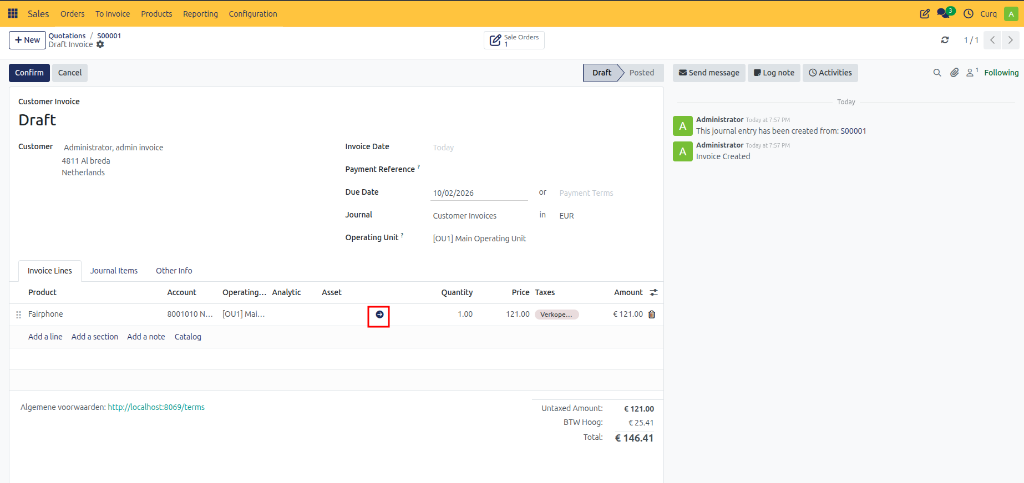1024x483 pixels.
Task: Click the Following button
Action: (1001, 72)
